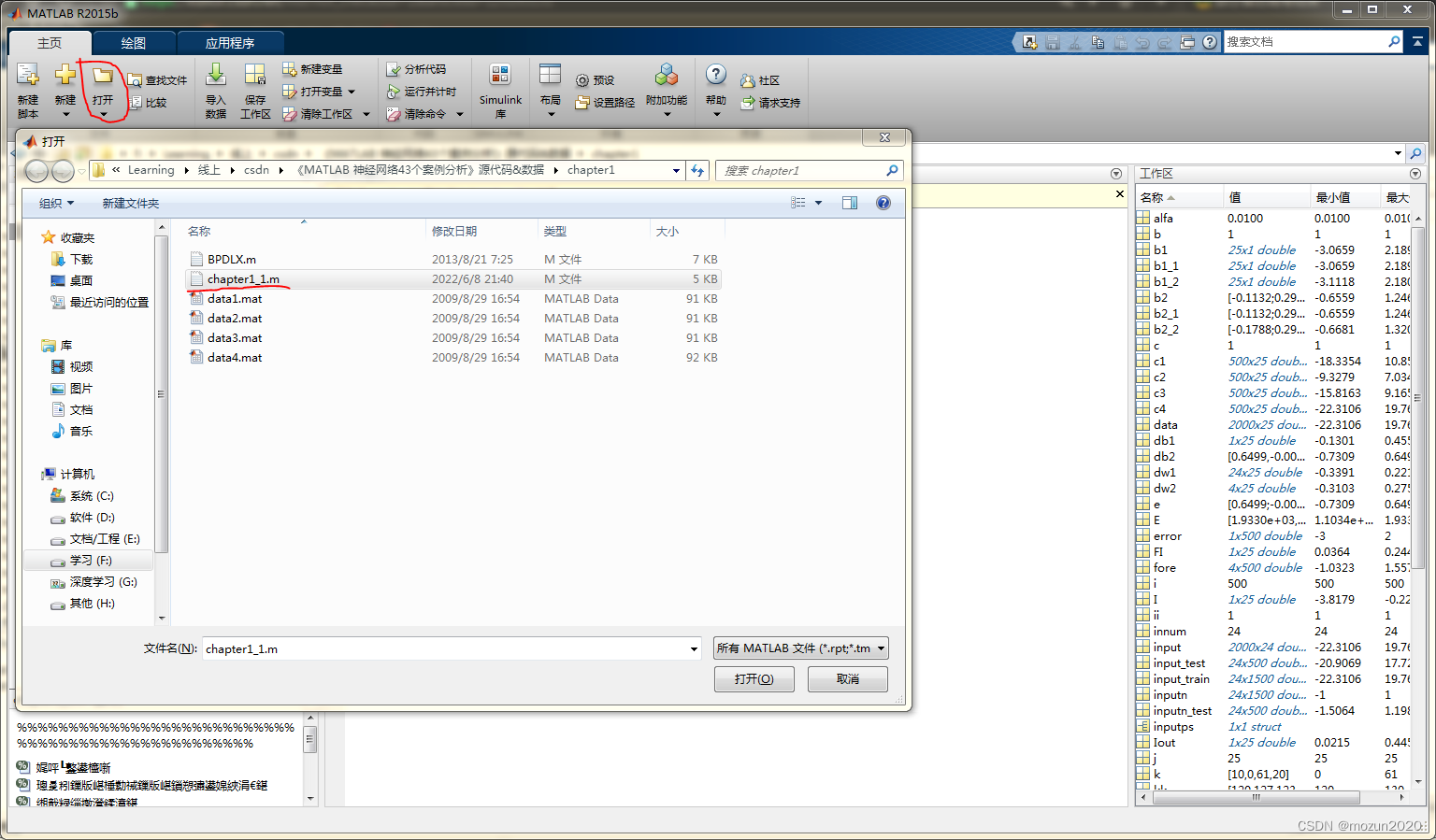Expand the 清除命令 dropdown arrow
Screen dimensions: 1436x840
click(460, 114)
